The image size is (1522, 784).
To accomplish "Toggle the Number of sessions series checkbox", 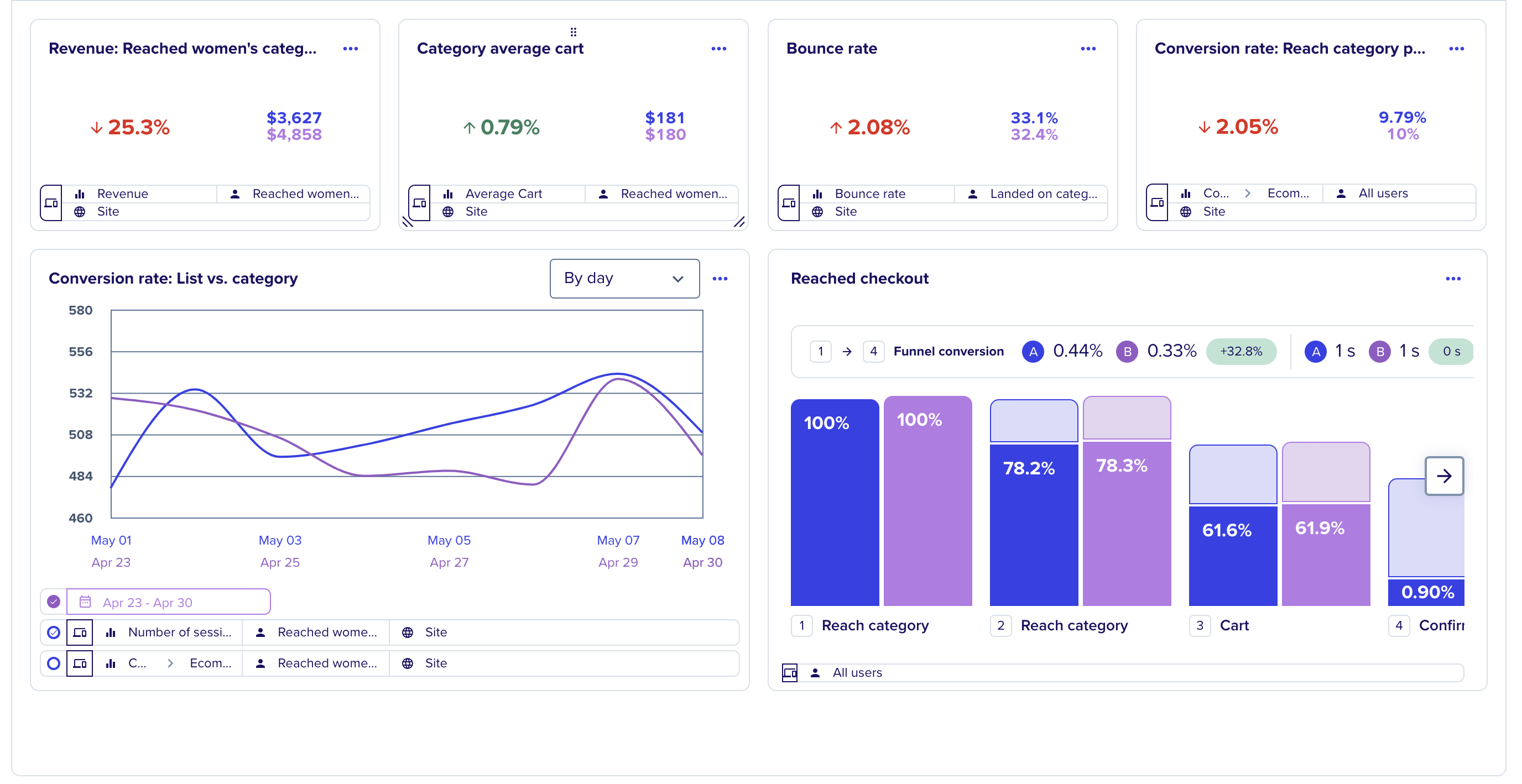I will [54, 632].
